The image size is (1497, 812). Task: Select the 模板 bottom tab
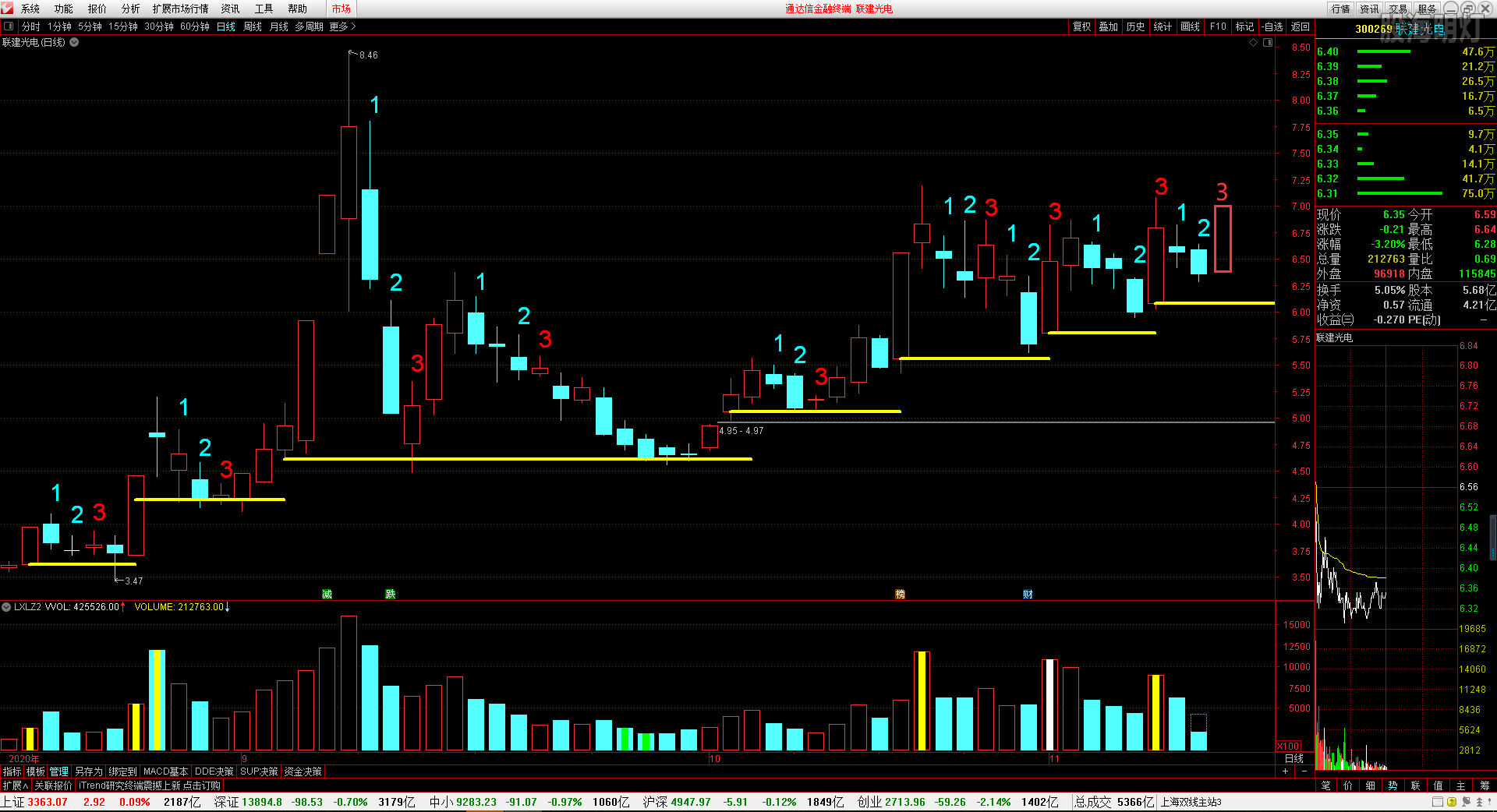[36, 771]
